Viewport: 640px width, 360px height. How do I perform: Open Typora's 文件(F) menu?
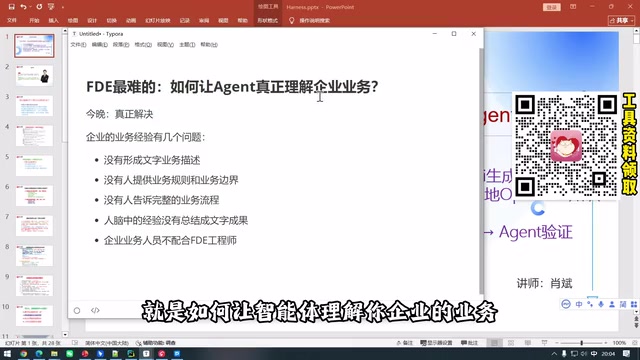78,44
